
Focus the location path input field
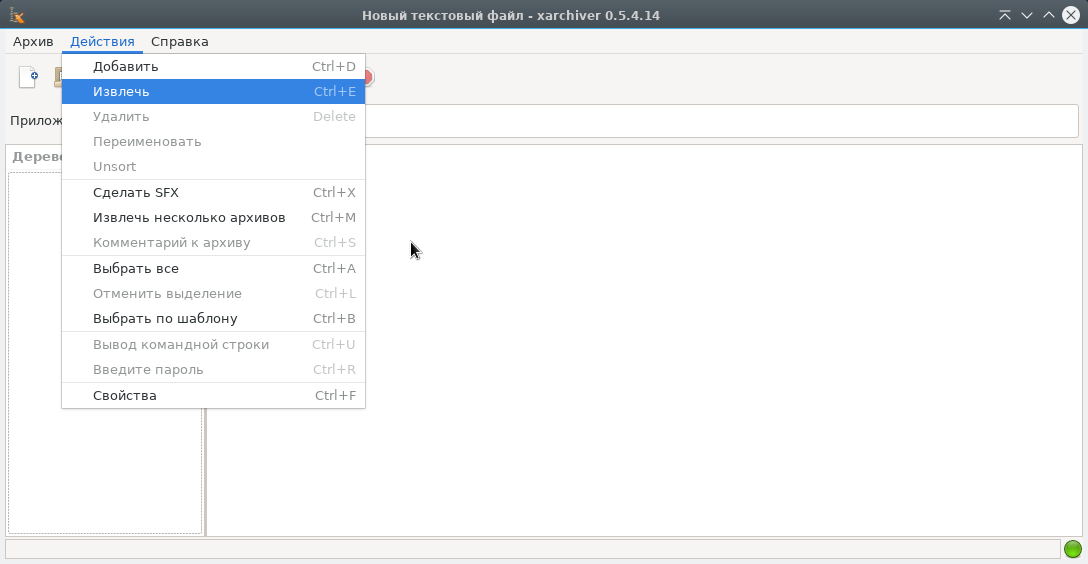click(720, 121)
